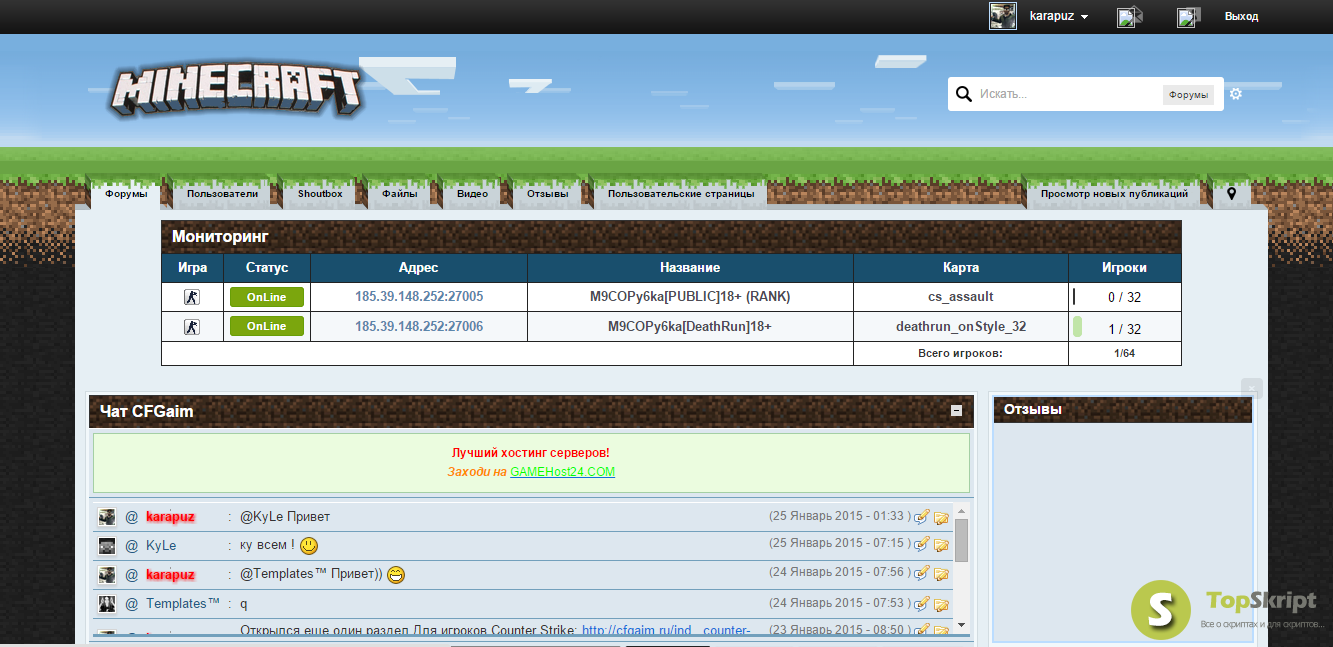Open folder icon on the 07:15 message
The height and width of the screenshot is (647, 1333).
click(x=941, y=545)
